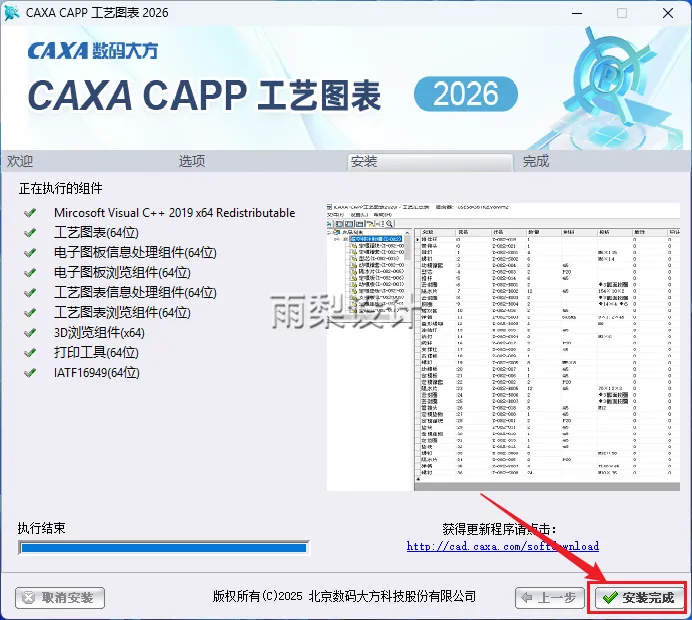
Task: Click the 'Mircosoft Visual C++ 2019 x64 Redistributable' text
Action: [175, 213]
